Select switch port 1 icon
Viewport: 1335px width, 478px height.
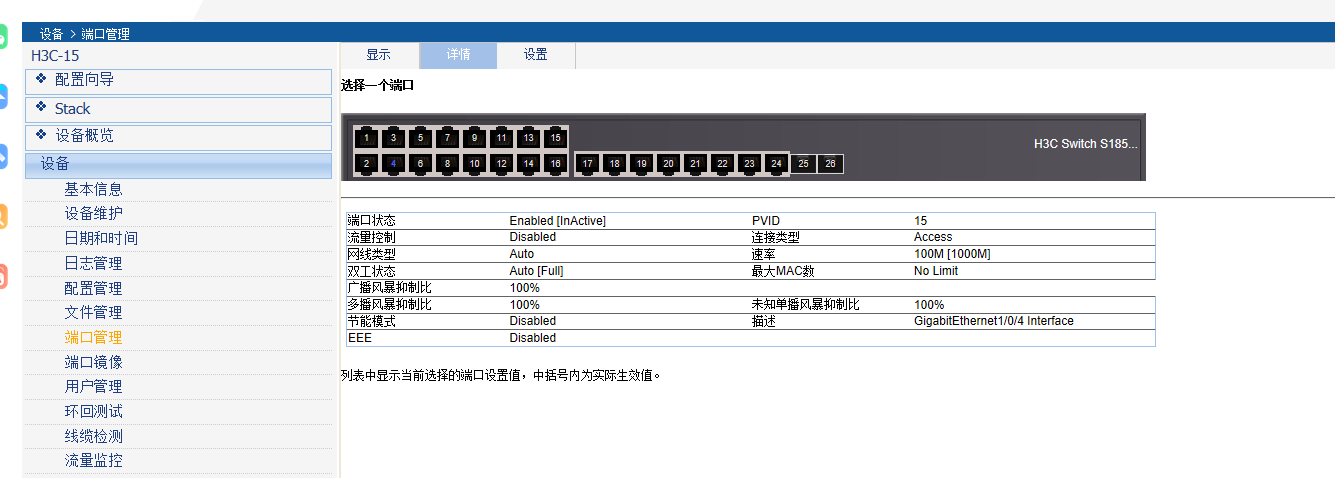coord(367,138)
